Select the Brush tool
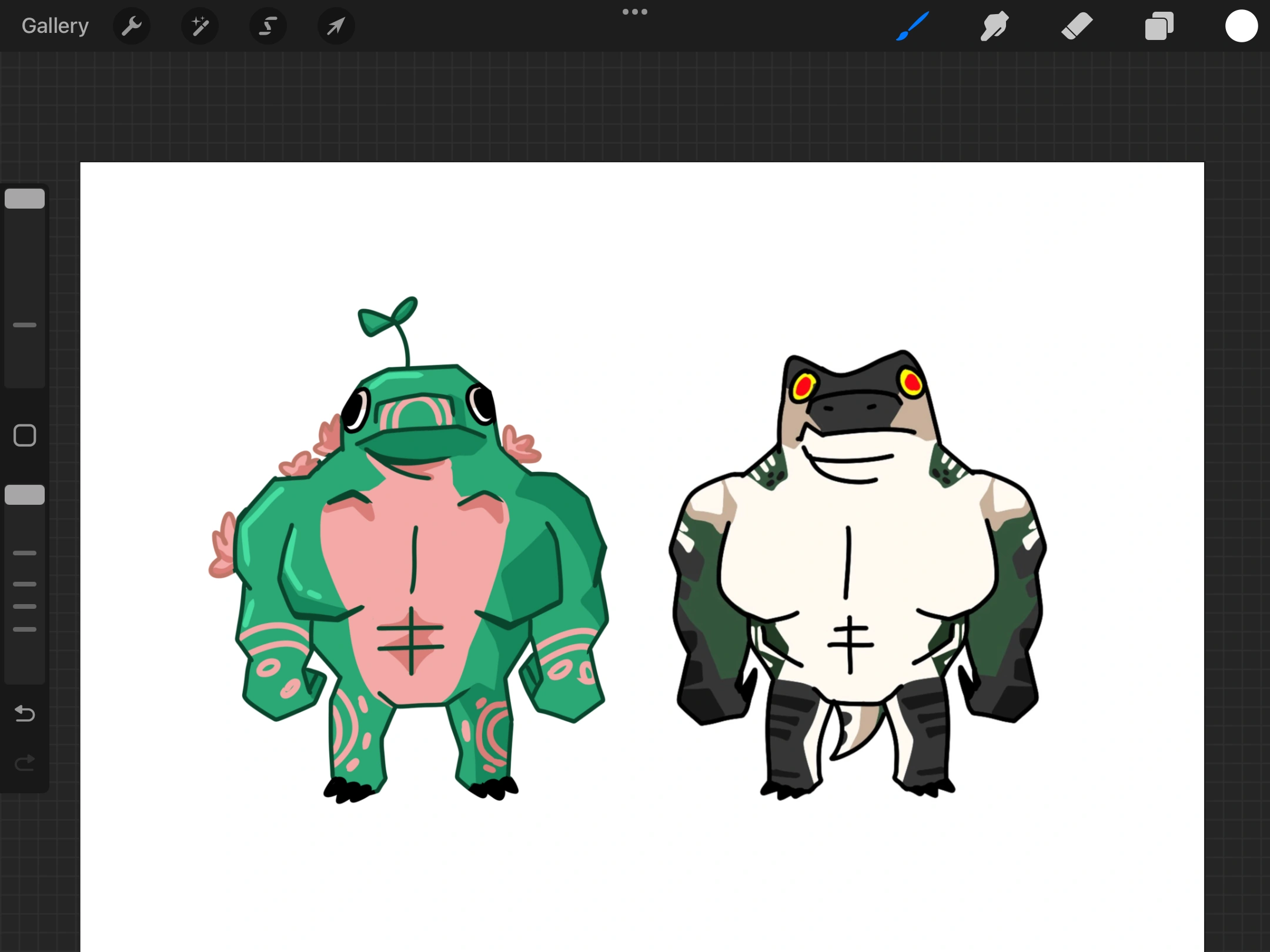1270x952 pixels. (912, 25)
